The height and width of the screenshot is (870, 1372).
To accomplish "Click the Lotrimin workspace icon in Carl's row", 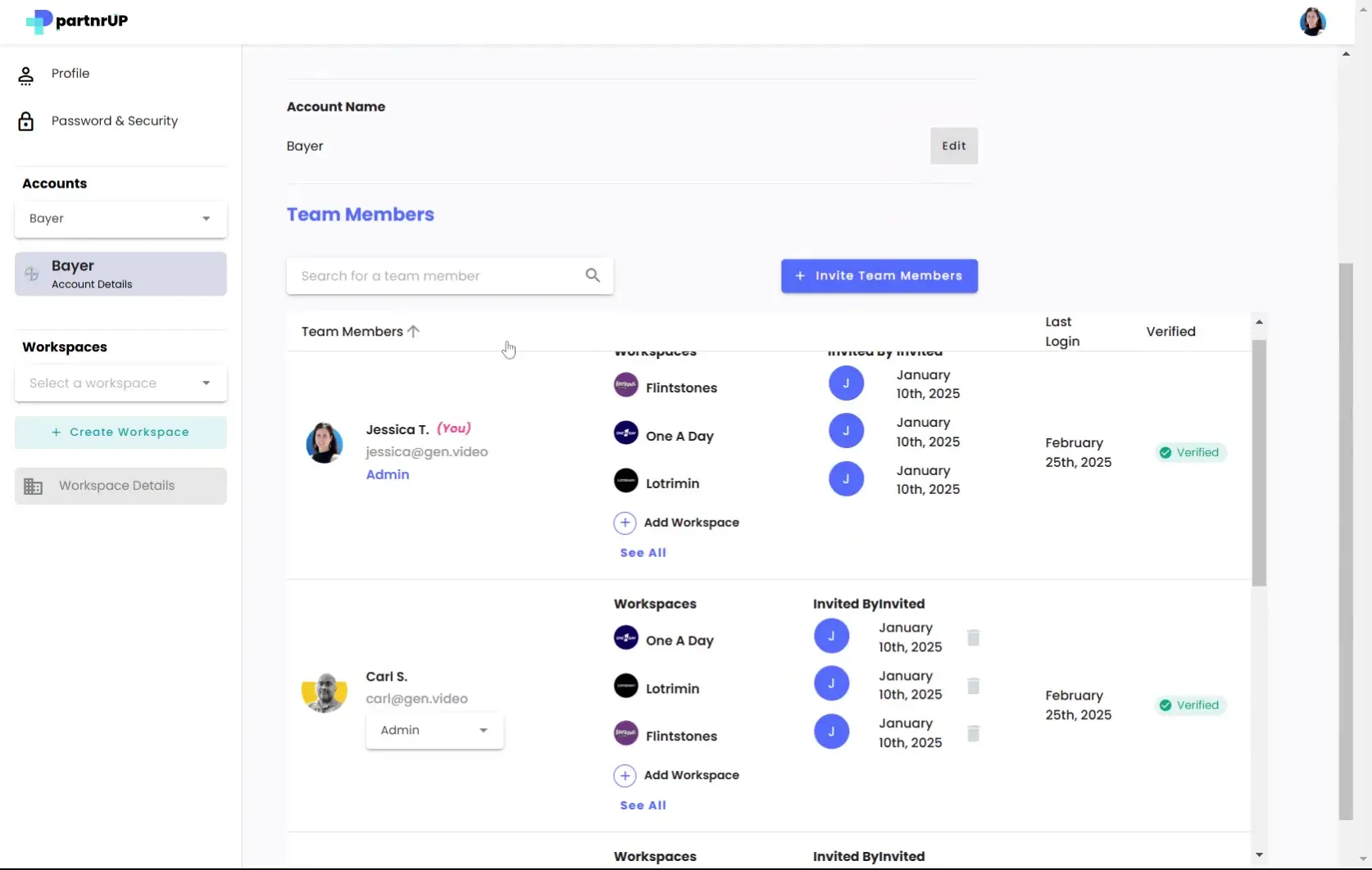I will 625,686.
